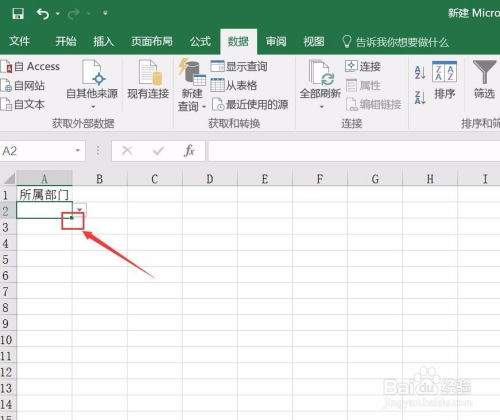Open 连接 in the connections group
Viewport: 500px width, 420px height.
363,66
